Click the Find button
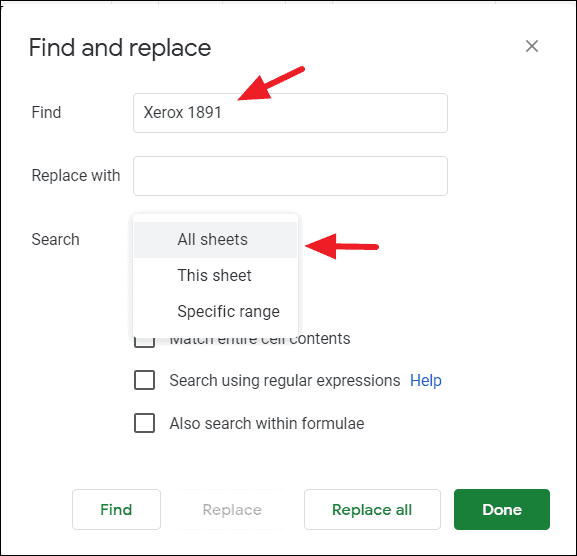 coord(116,510)
